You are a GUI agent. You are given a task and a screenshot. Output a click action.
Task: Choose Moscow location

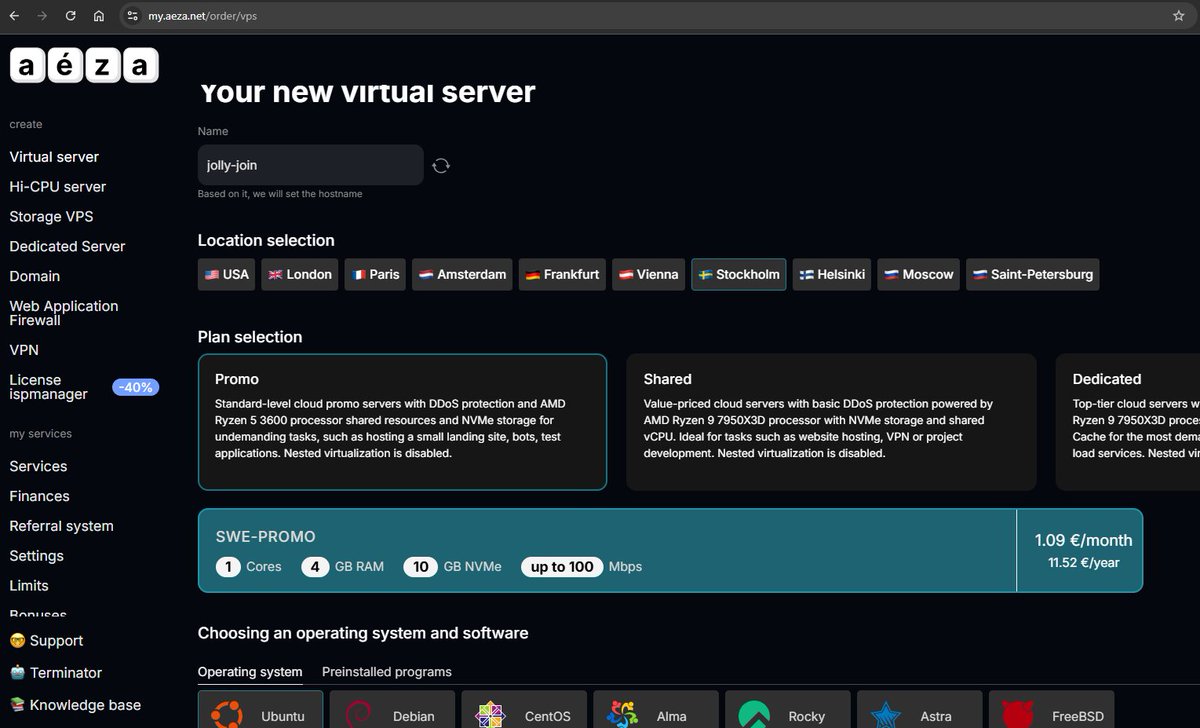click(919, 274)
